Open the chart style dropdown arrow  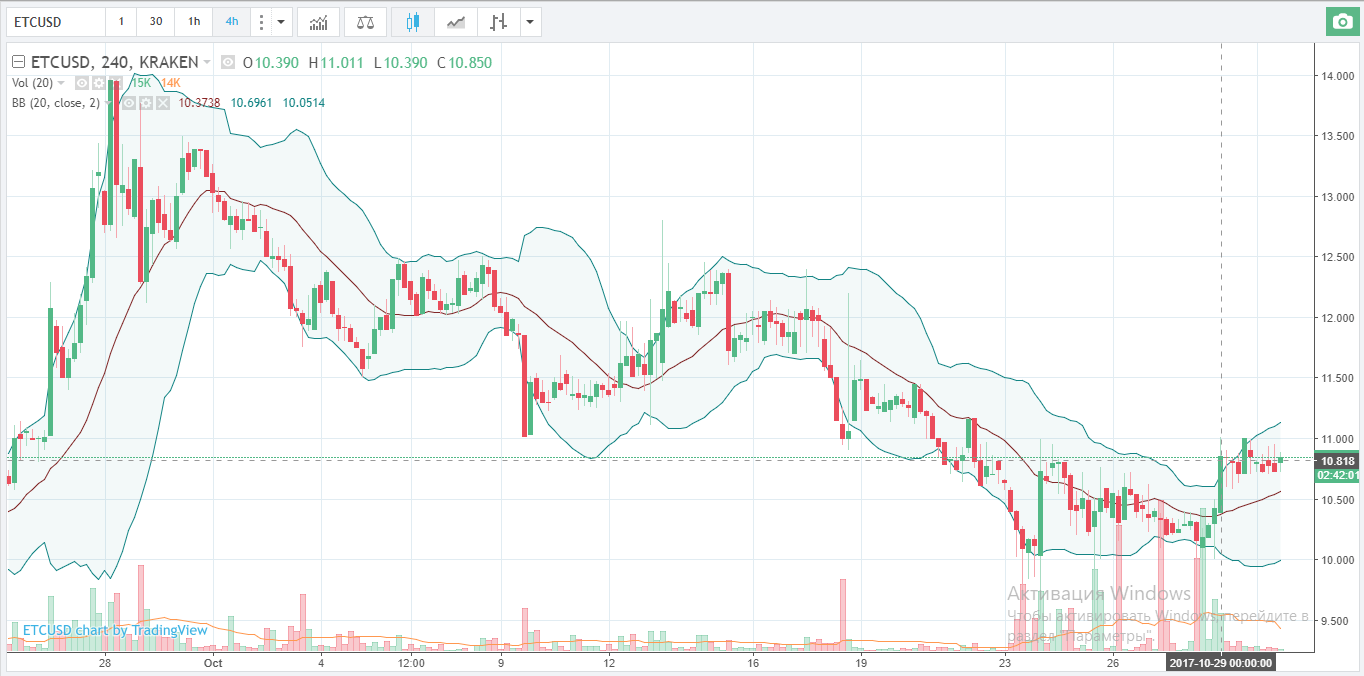[x=529, y=21]
